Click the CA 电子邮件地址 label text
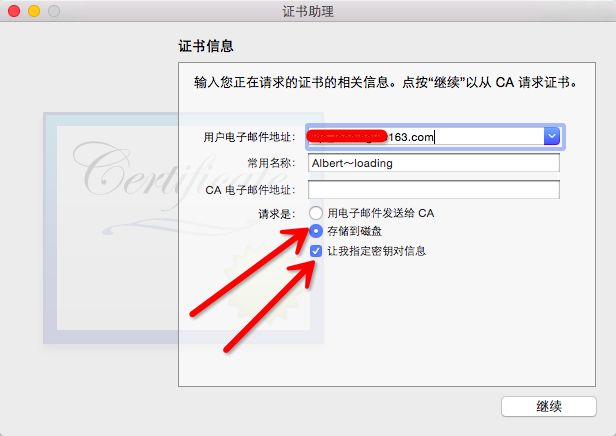The height and width of the screenshot is (436, 616). [250, 190]
